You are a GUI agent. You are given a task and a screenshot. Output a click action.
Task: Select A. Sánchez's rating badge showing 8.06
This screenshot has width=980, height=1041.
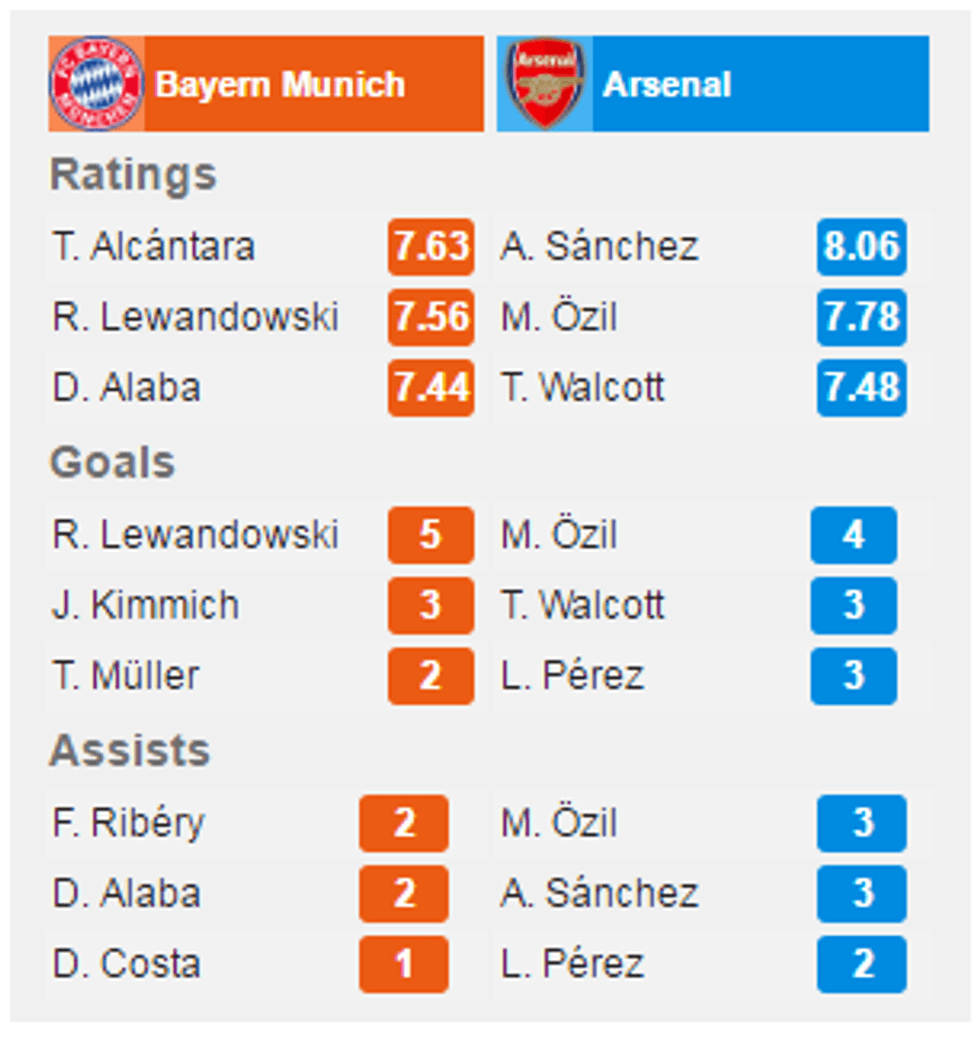pyautogui.click(x=861, y=247)
